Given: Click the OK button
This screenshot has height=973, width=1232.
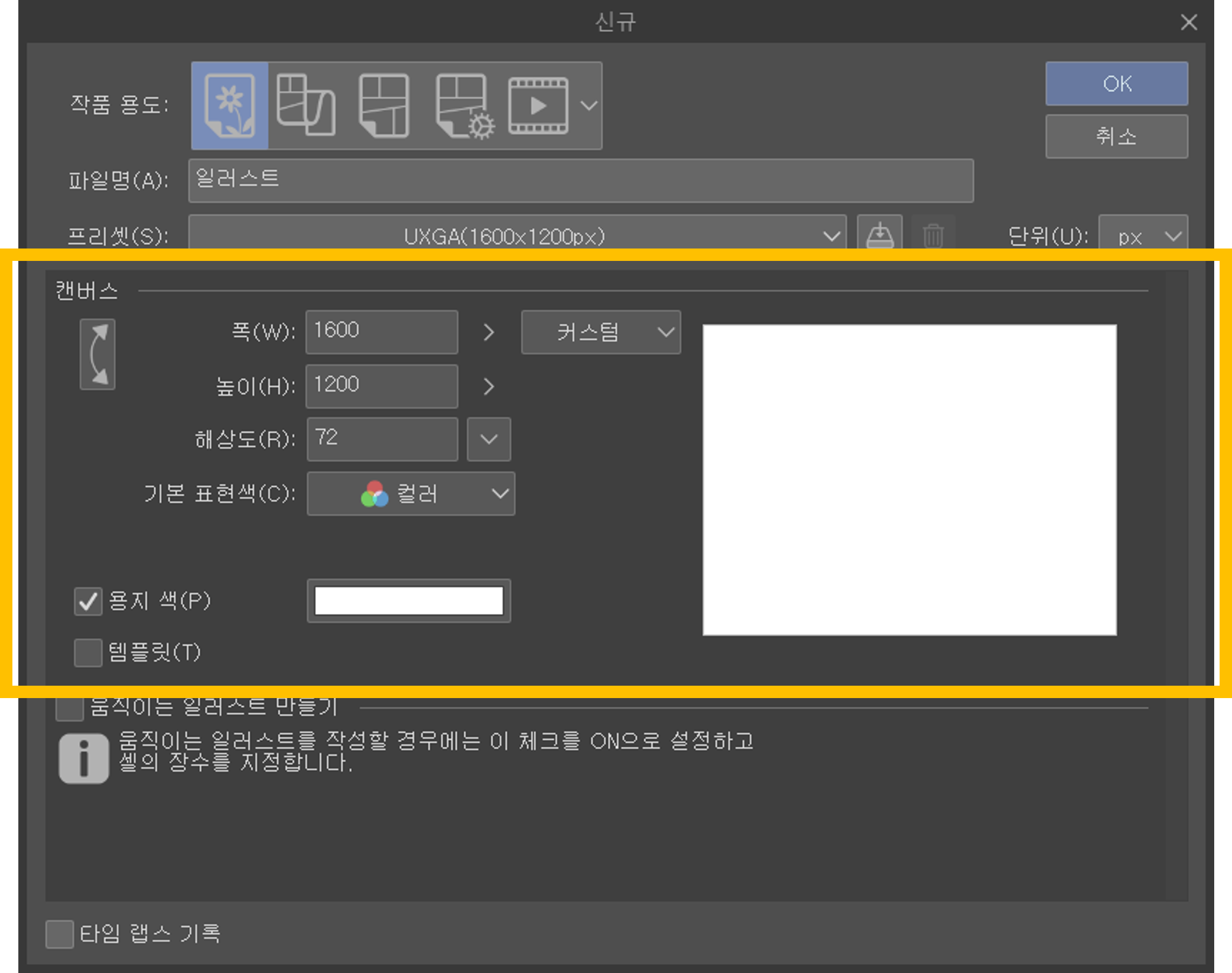Looking at the screenshot, I should (x=1116, y=84).
